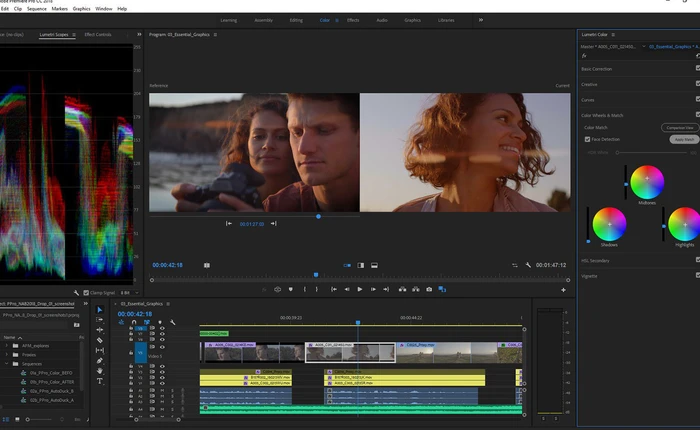Select the Ripple Edit tool

click(x=100, y=330)
